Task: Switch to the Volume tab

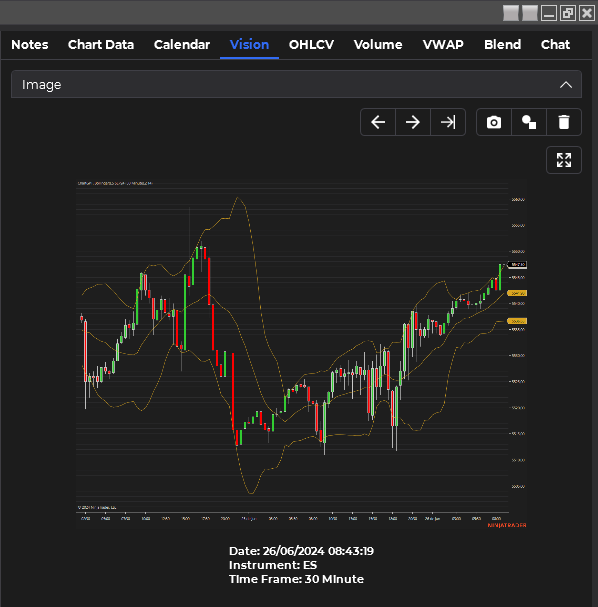Action: pos(378,45)
